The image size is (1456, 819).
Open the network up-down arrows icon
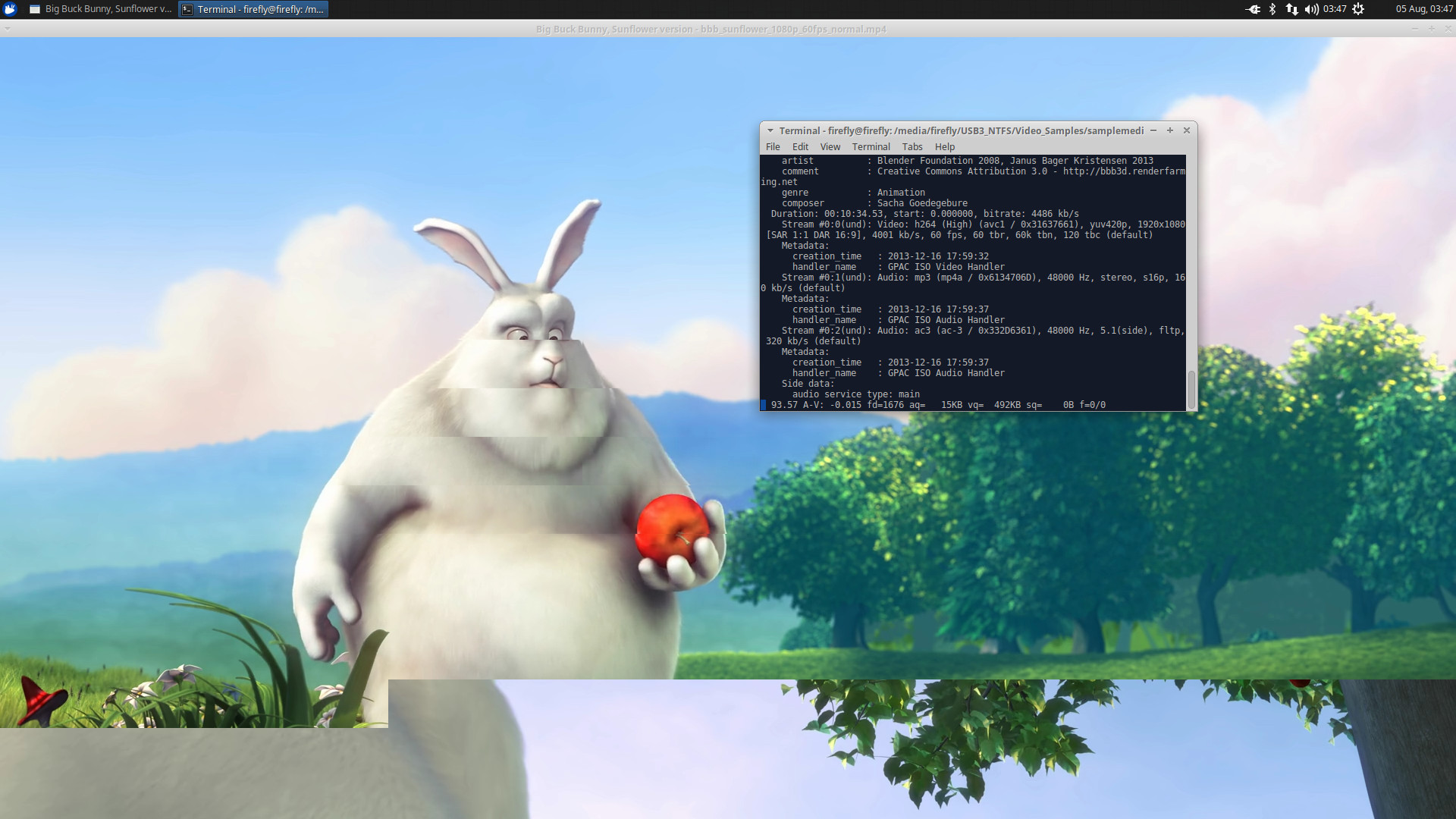tap(1291, 9)
